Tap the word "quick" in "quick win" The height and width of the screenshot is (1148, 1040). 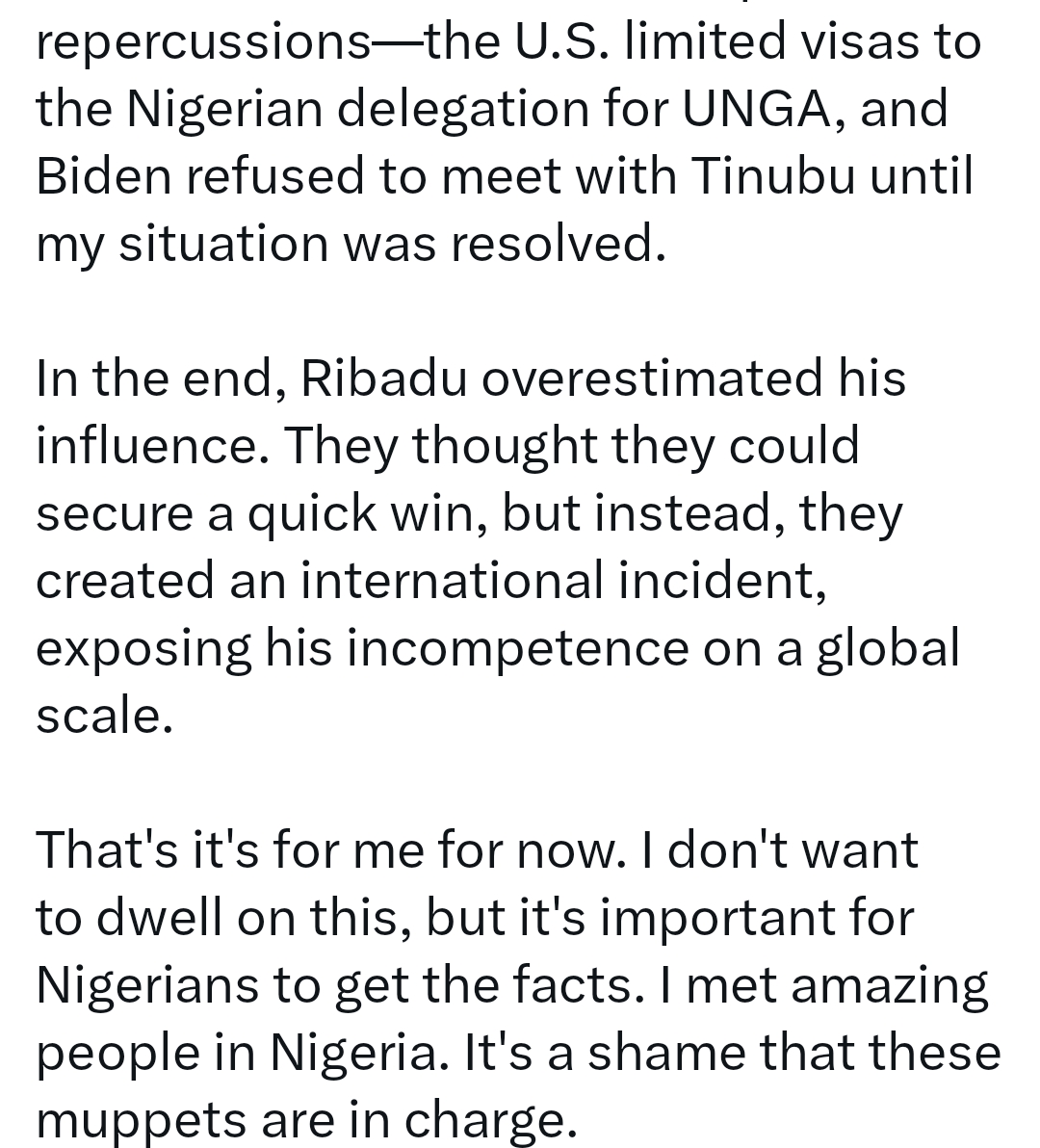[x=312, y=515]
